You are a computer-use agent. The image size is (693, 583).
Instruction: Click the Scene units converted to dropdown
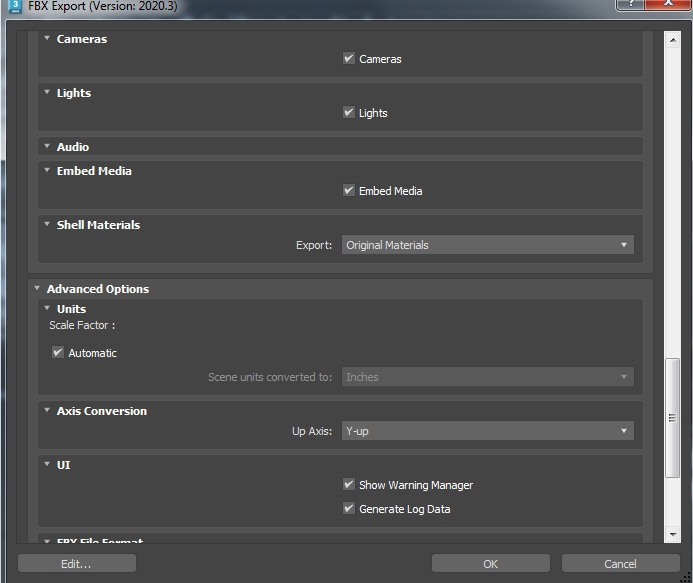487,377
